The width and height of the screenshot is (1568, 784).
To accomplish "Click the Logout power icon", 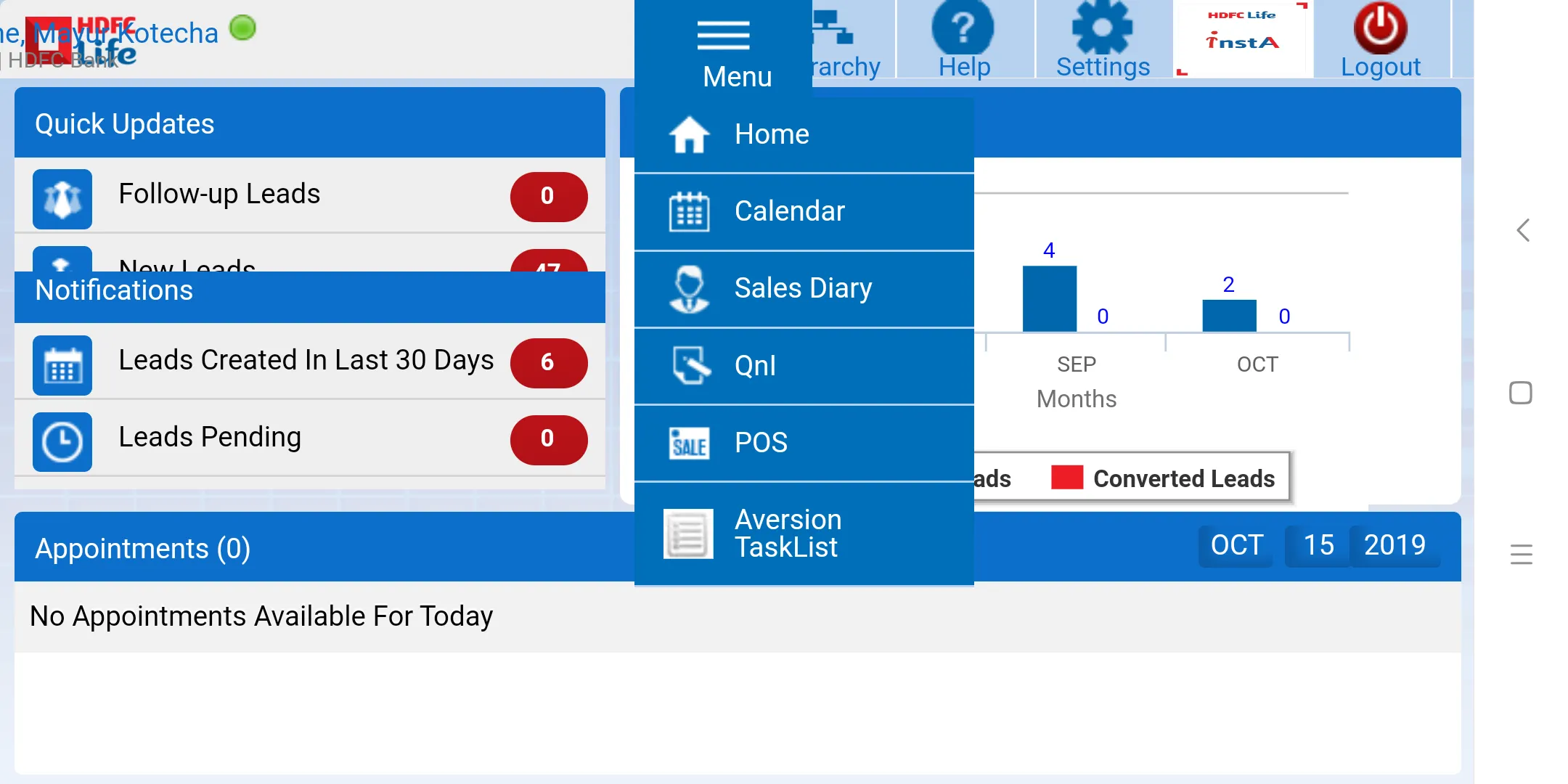I will [1379, 29].
